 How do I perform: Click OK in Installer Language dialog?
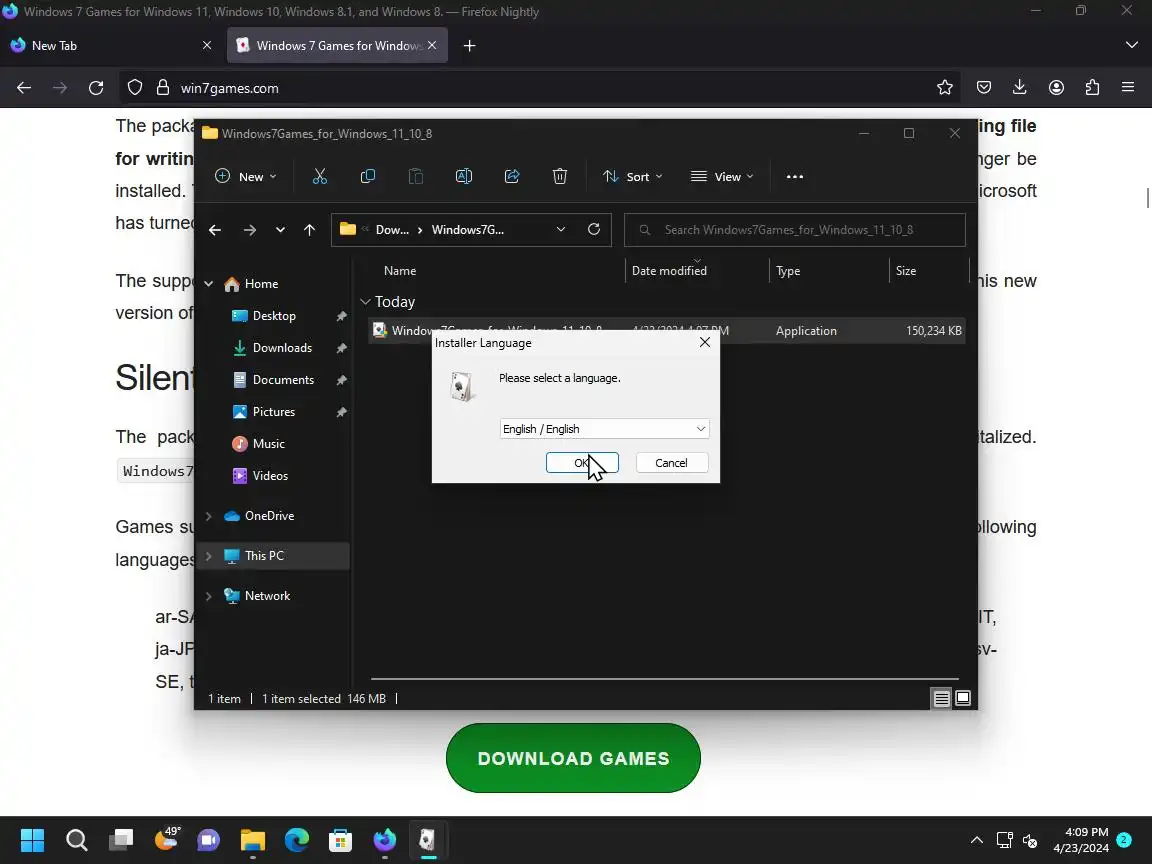pyautogui.click(x=582, y=463)
